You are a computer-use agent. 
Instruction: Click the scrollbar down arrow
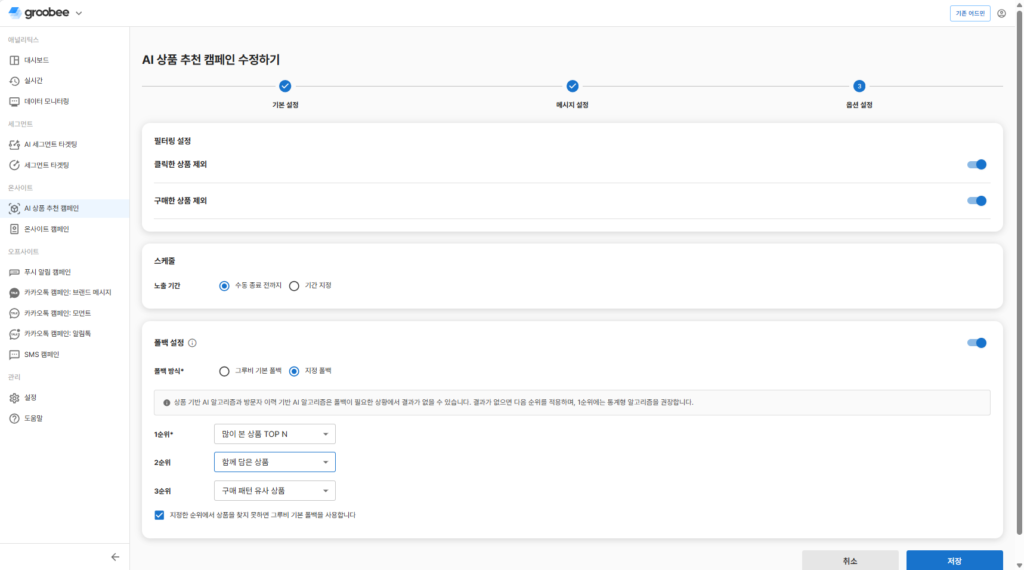coord(1019,565)
